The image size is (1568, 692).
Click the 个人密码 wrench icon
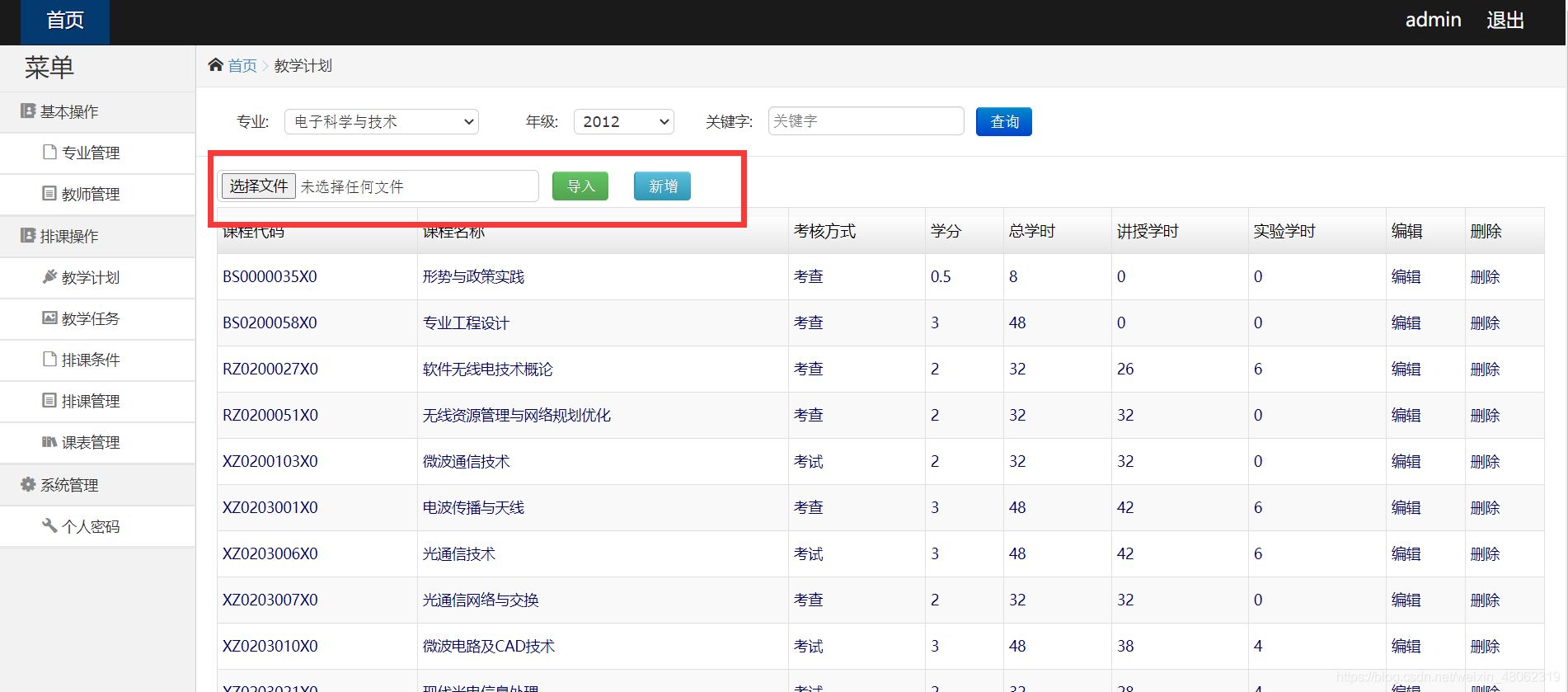tap(49, 525)
